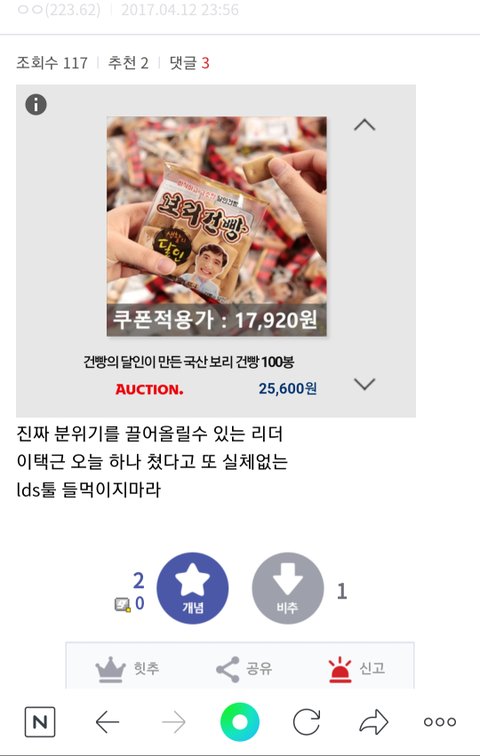Click the 힛추 crown icon
This screenshot has width=480, height=756.
click(110, 669)
